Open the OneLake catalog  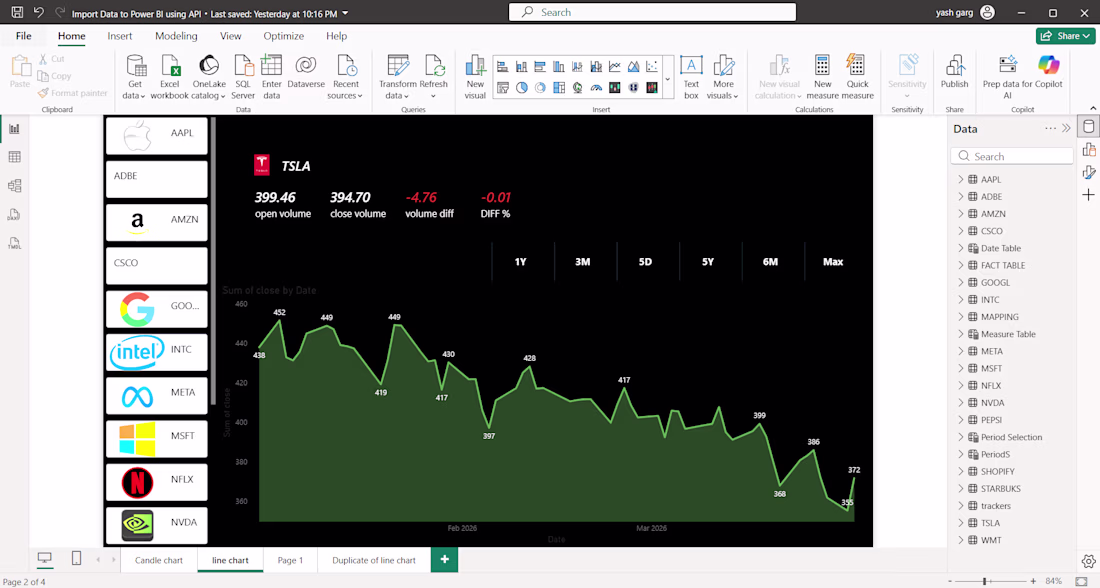click(x=208, y=77)
